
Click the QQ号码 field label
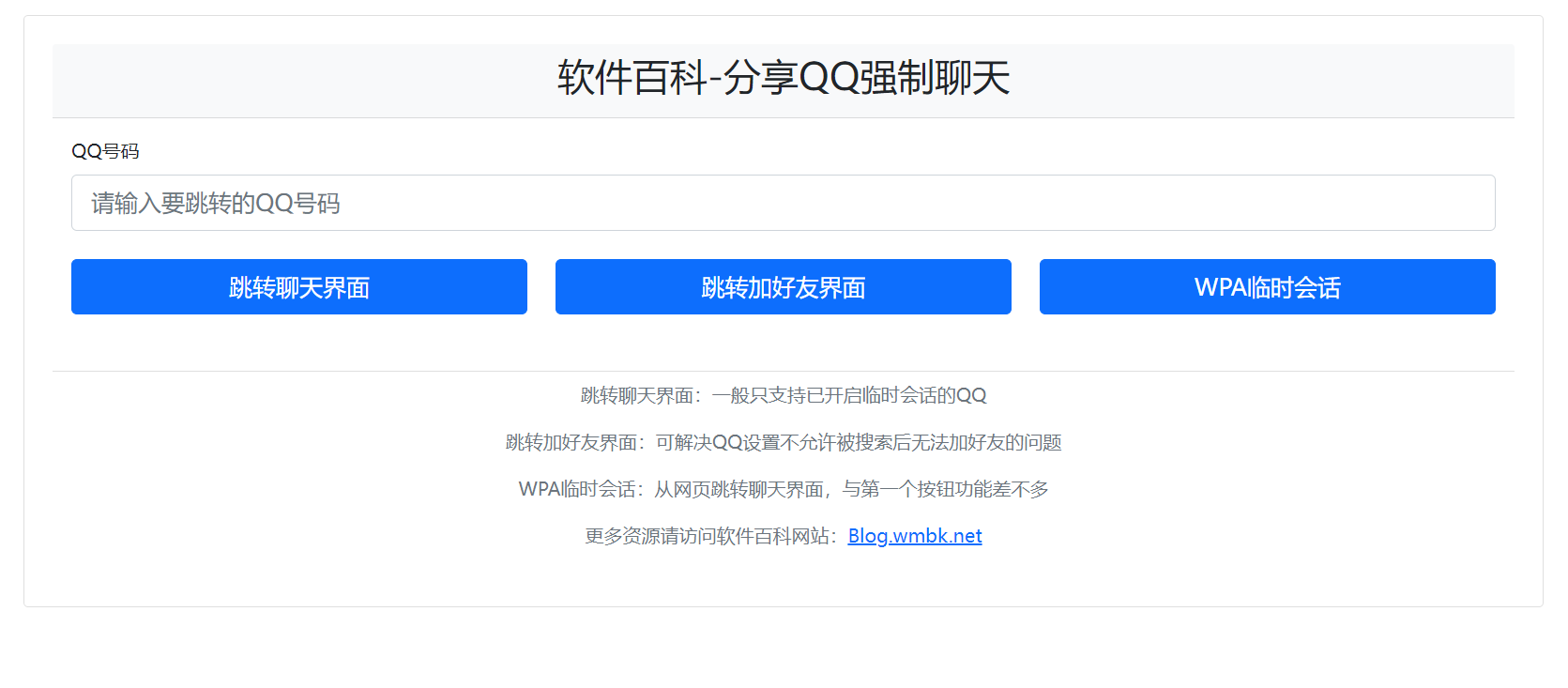[105, 151]
